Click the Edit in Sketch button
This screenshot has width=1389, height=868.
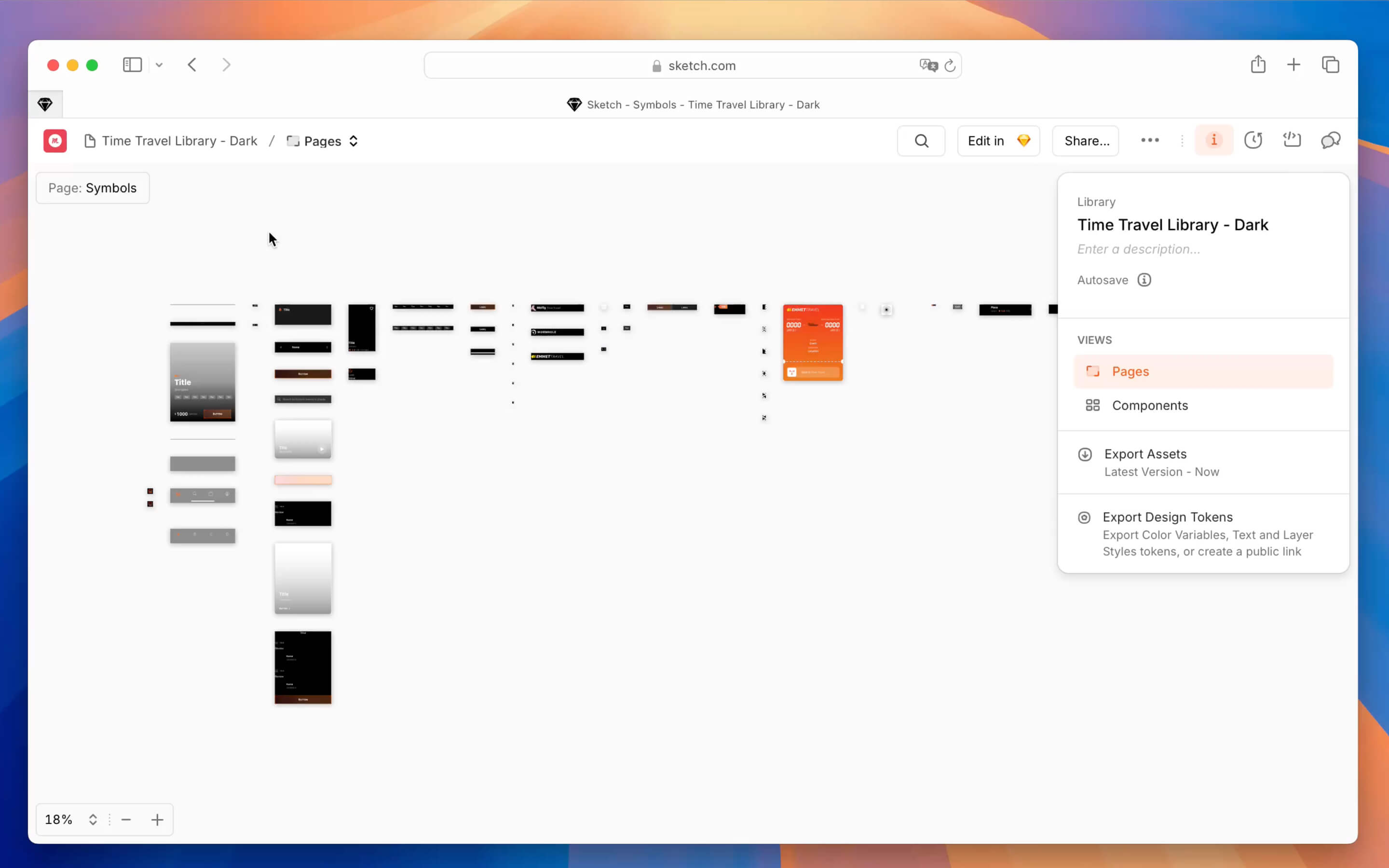pos(997,141)
